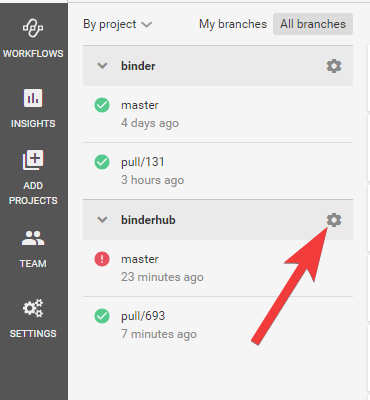
Task: Collapse the binder project chevron
Action: coord(102,66)
